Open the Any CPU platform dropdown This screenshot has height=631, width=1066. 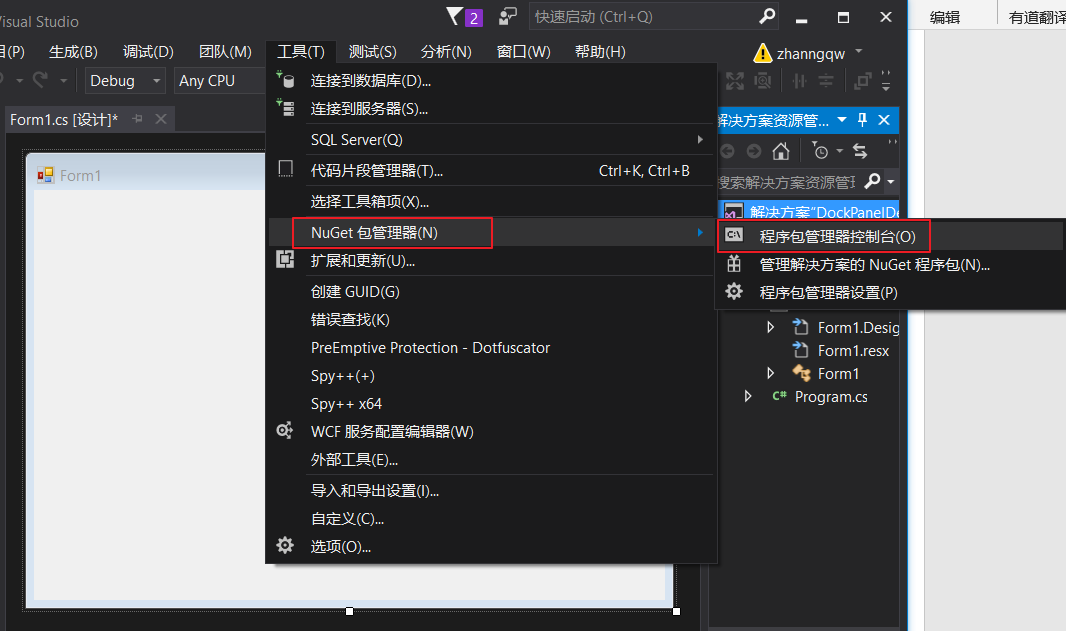pyautogui.click(x=220, y=81)
